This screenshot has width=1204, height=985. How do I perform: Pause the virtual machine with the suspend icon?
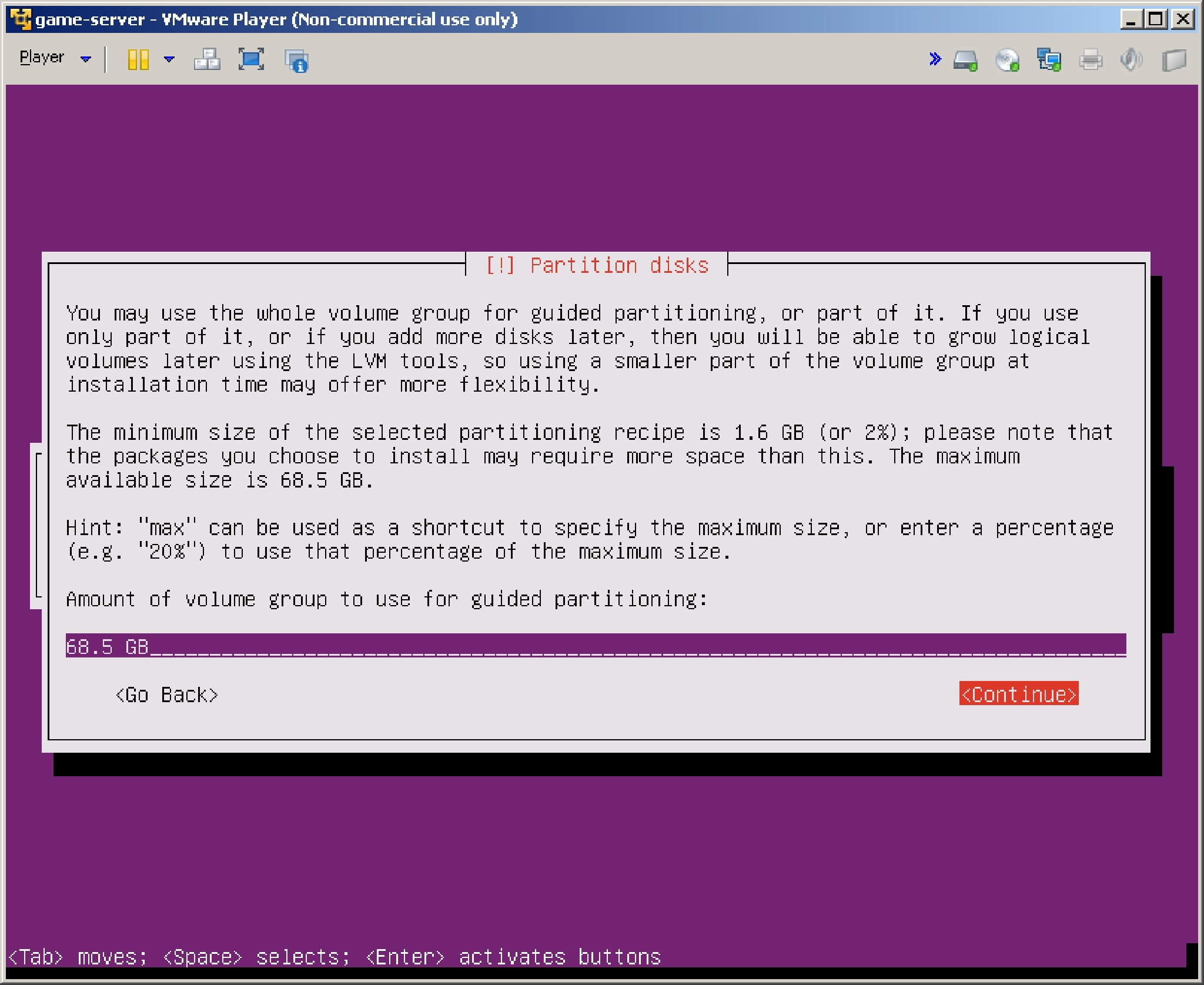pos(138,59)
